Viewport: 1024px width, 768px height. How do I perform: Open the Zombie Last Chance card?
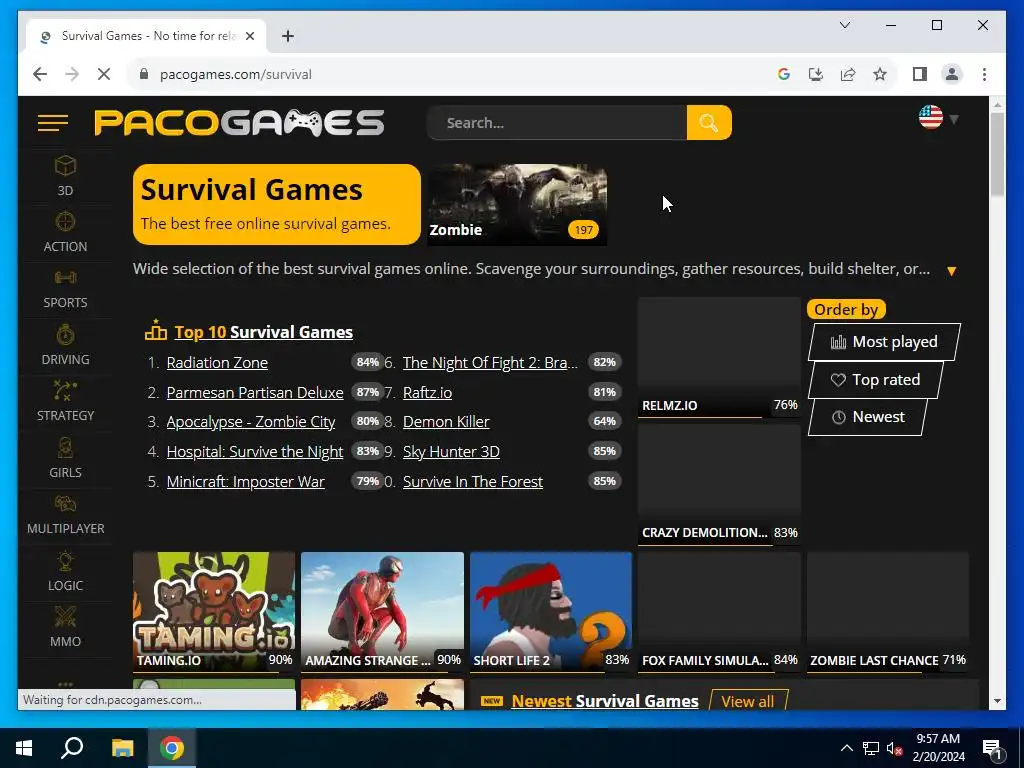888,611
